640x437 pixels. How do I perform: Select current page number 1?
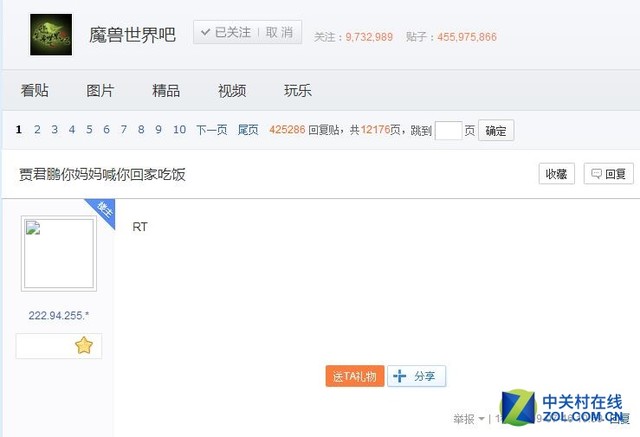click(x=19, y=130)
